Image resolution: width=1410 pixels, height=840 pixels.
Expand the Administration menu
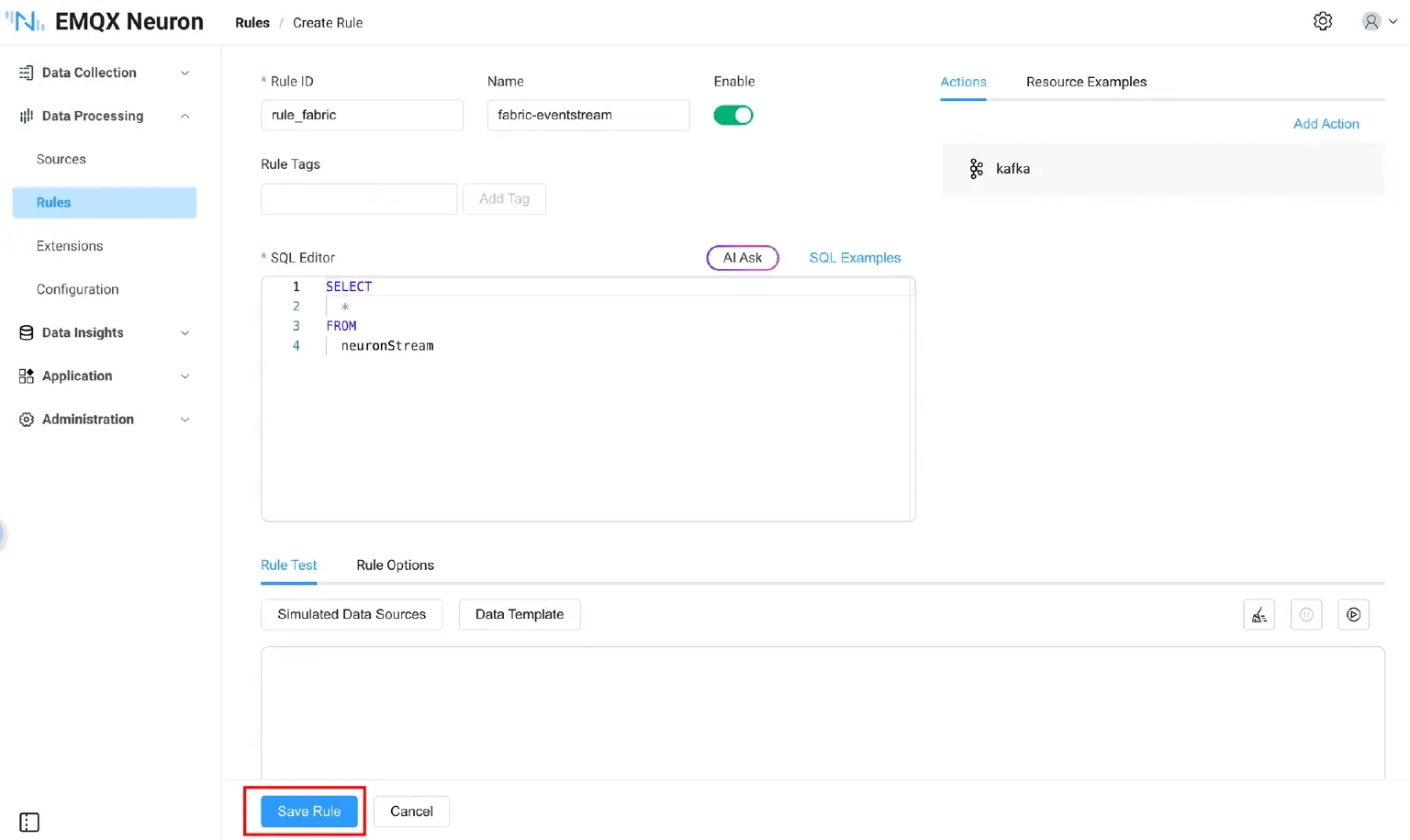click(104, 419)
